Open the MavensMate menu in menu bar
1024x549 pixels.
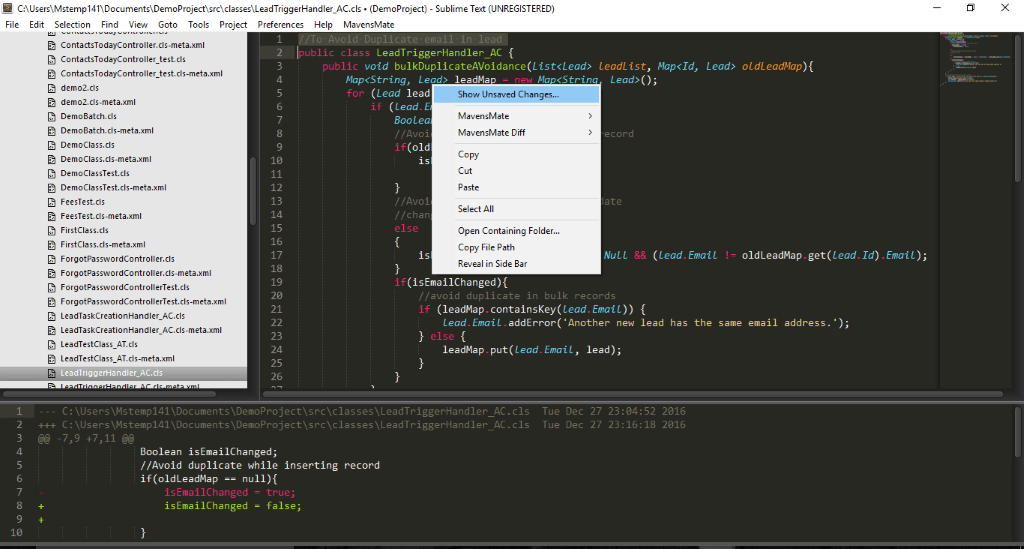[x=368, y=25]
